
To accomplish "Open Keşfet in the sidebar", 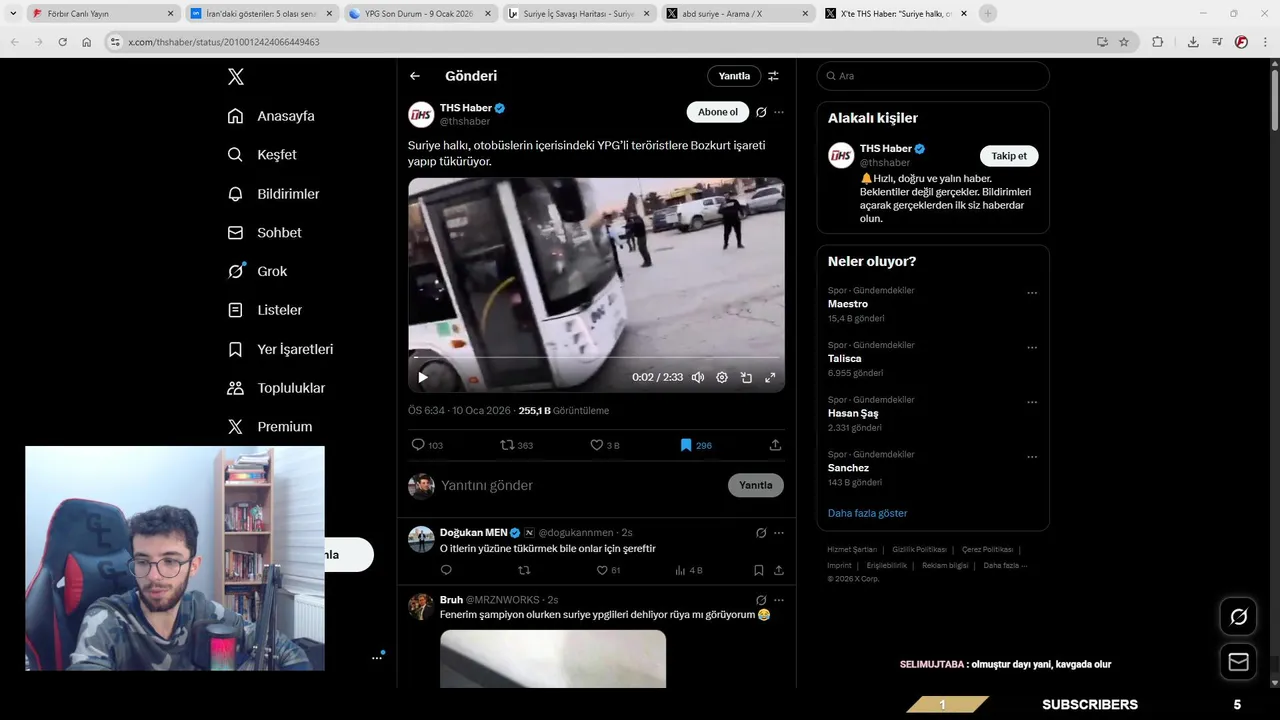I will tap(262, 155).
